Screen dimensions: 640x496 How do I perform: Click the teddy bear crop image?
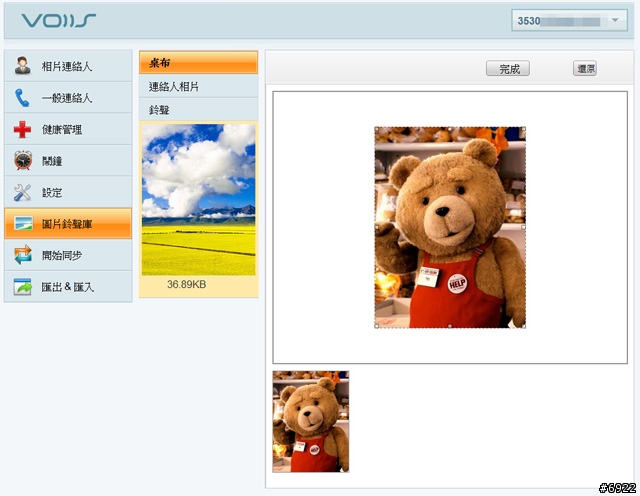(450, 227)
